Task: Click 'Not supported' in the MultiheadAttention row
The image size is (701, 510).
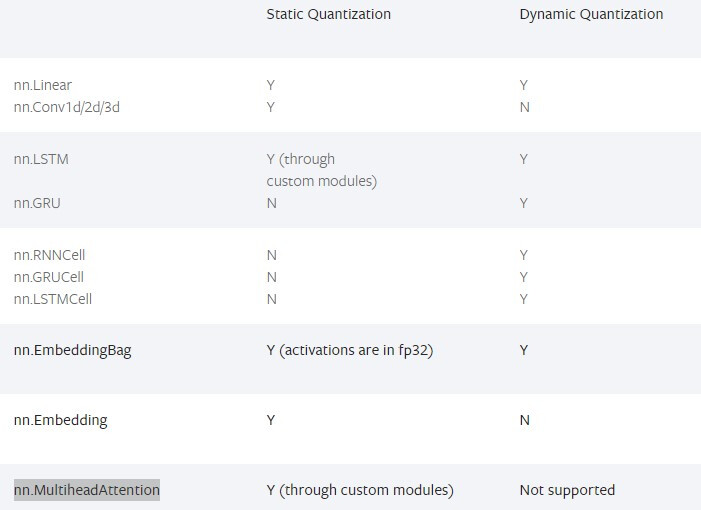Action: pyautogui.click(x=567, y=490)
